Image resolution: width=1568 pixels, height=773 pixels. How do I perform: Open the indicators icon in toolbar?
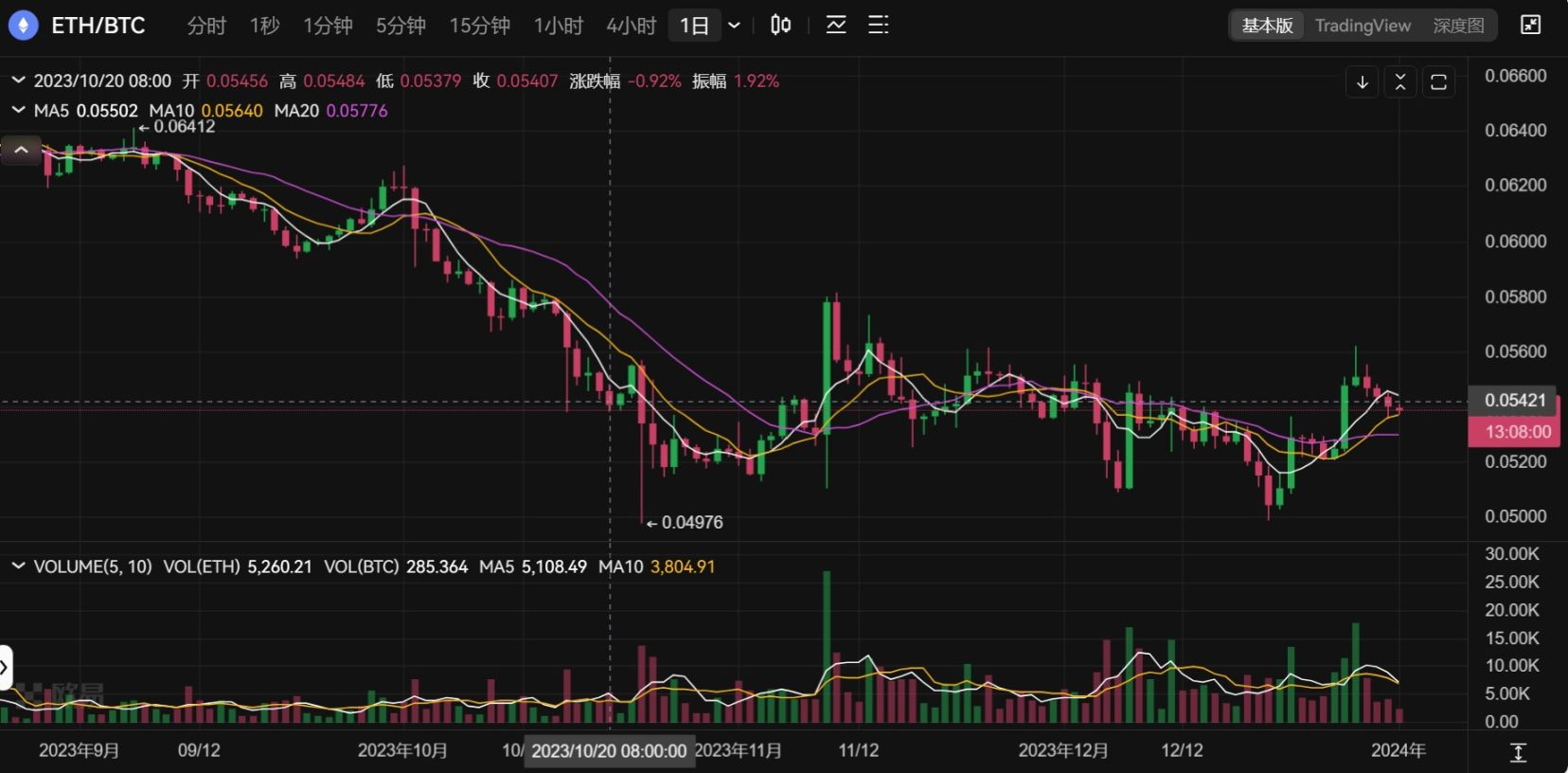(836, 26)
